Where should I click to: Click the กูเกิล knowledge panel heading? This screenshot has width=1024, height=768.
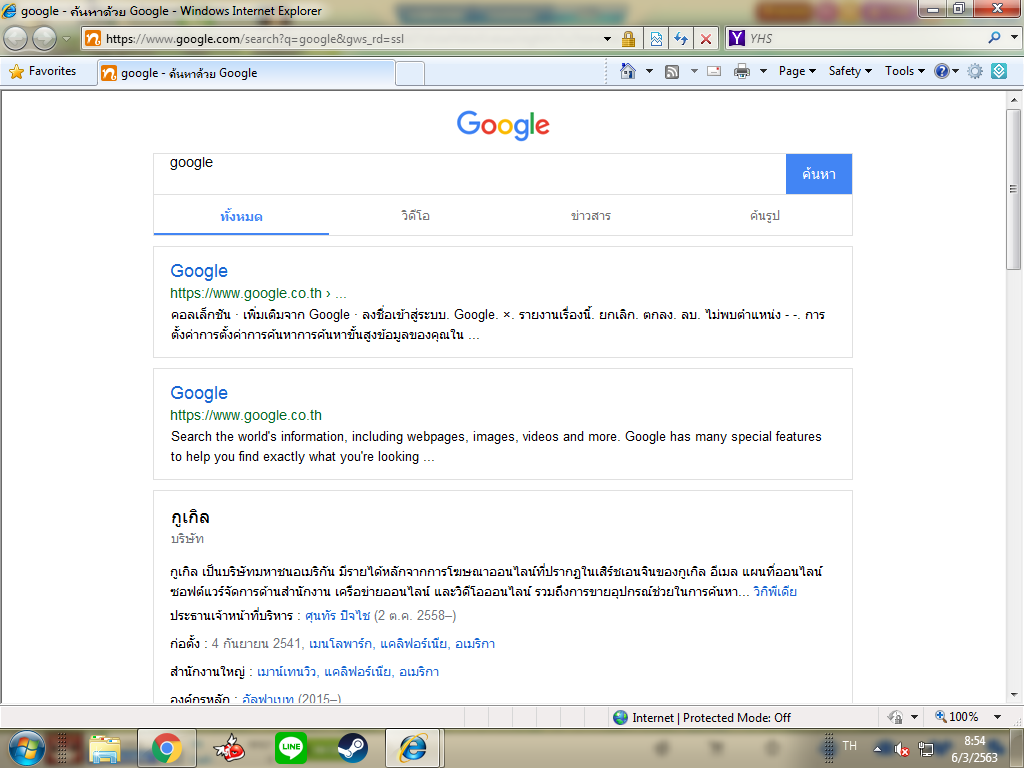190,517
